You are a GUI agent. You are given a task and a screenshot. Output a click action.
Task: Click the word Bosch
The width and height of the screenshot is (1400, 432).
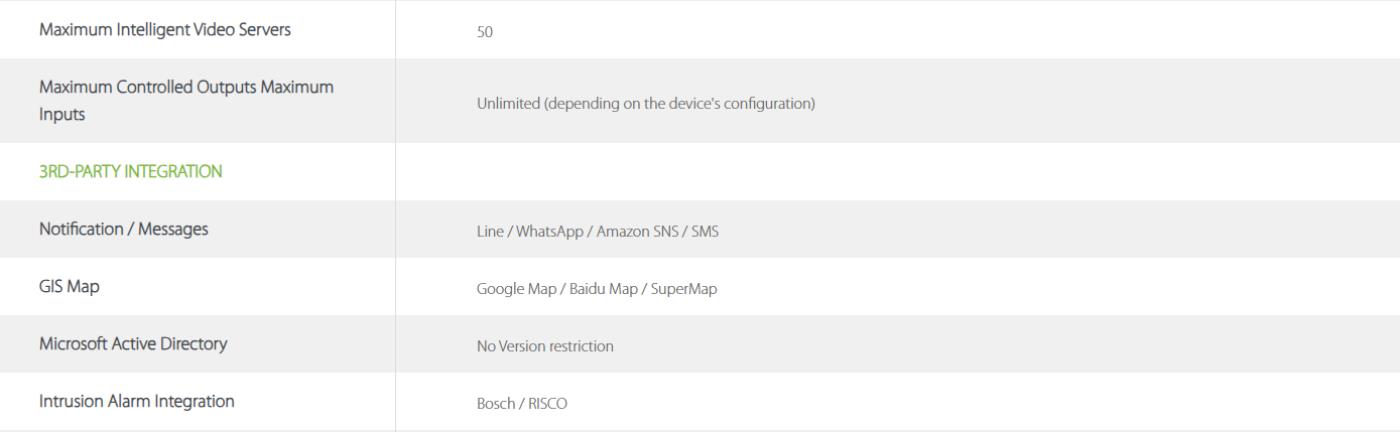pyautogui.click(x=495, y=404)
